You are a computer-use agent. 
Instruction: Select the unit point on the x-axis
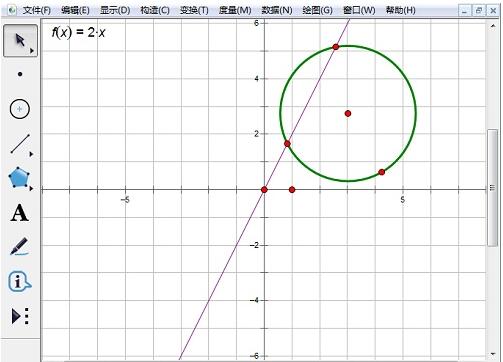coord(292,190)
